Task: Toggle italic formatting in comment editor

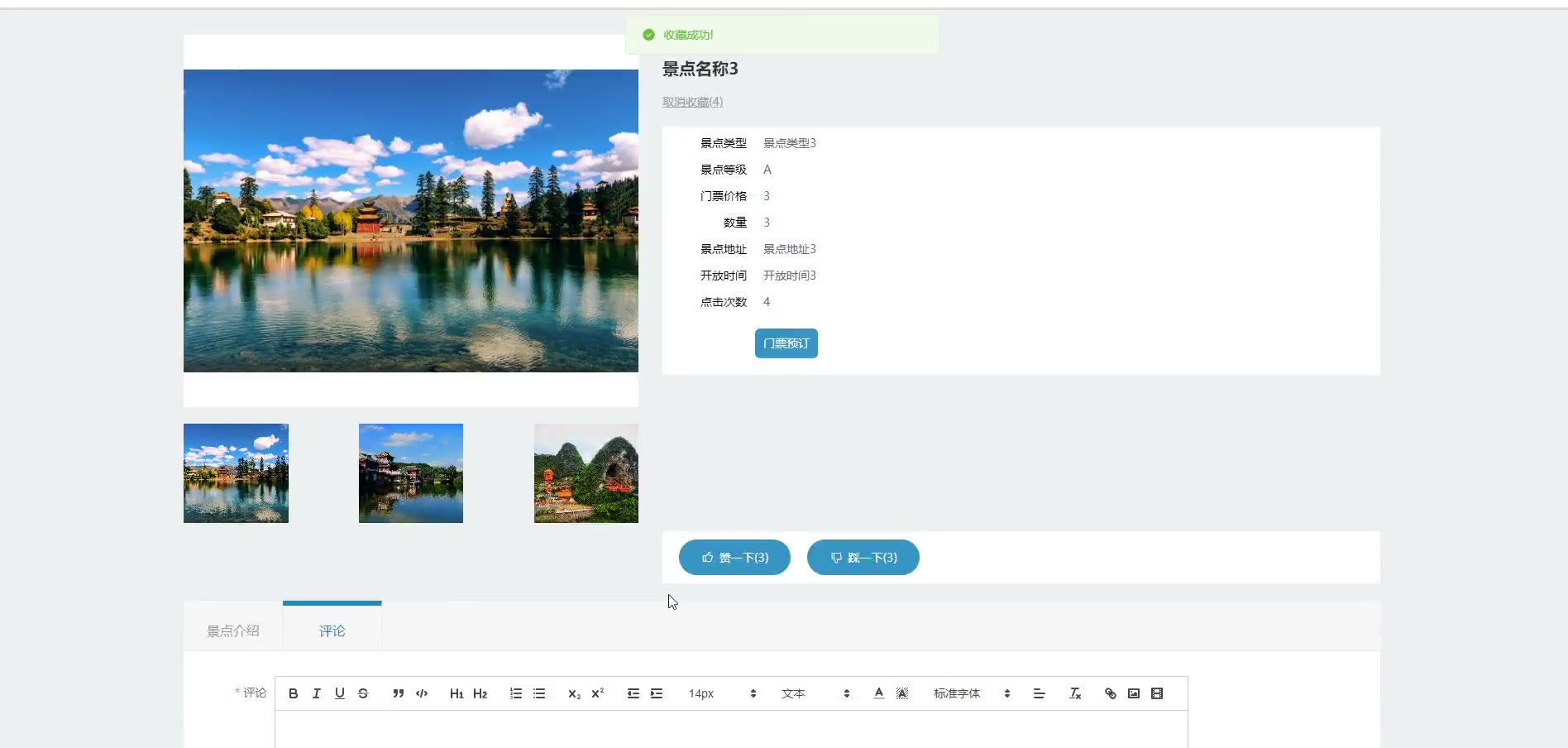Action: pos(316,693)
